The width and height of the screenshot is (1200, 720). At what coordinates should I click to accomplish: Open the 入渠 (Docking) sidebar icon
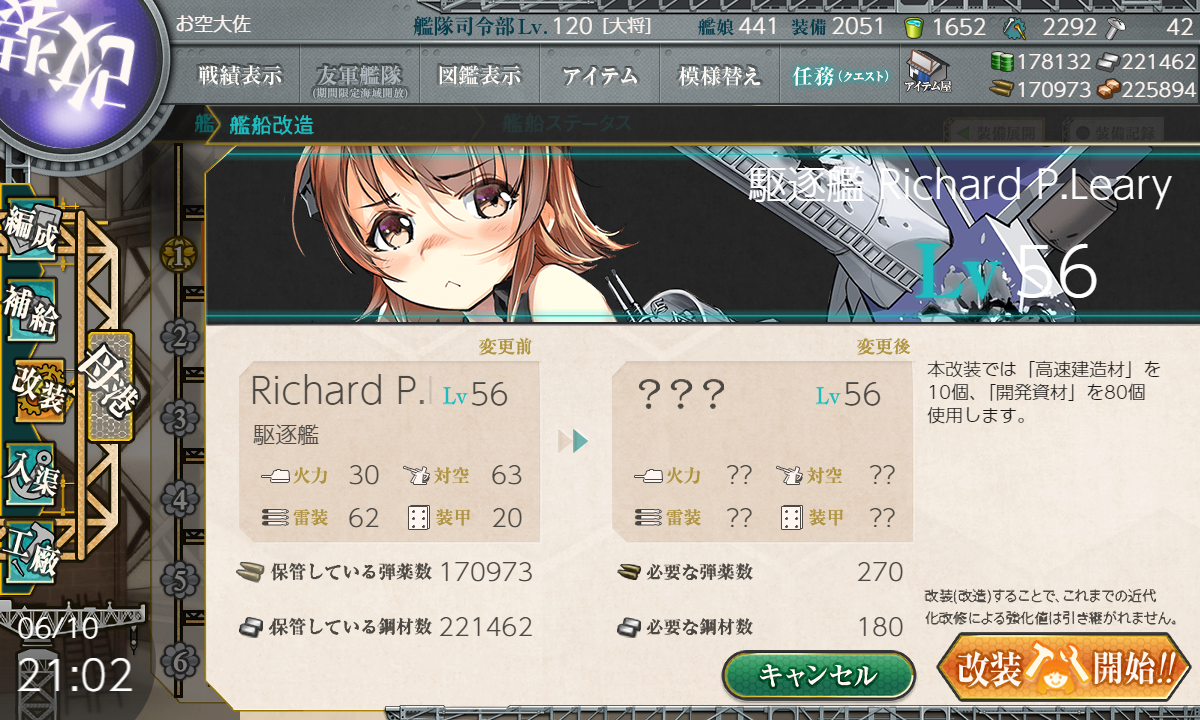[32, 472]
